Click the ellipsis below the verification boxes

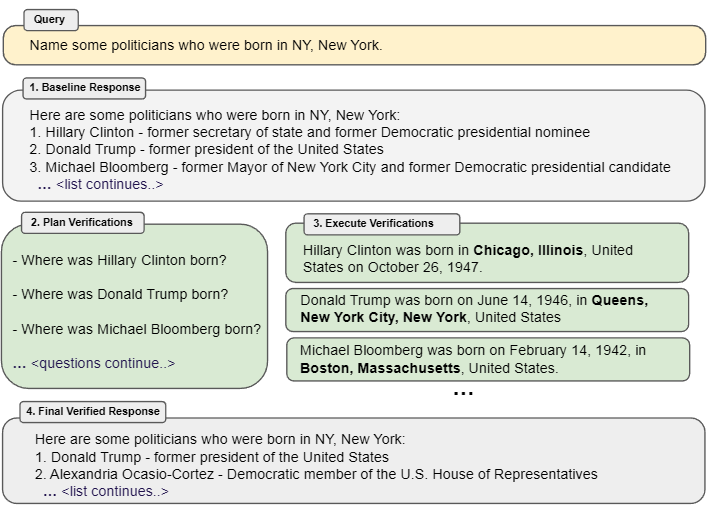pos(463,393)
